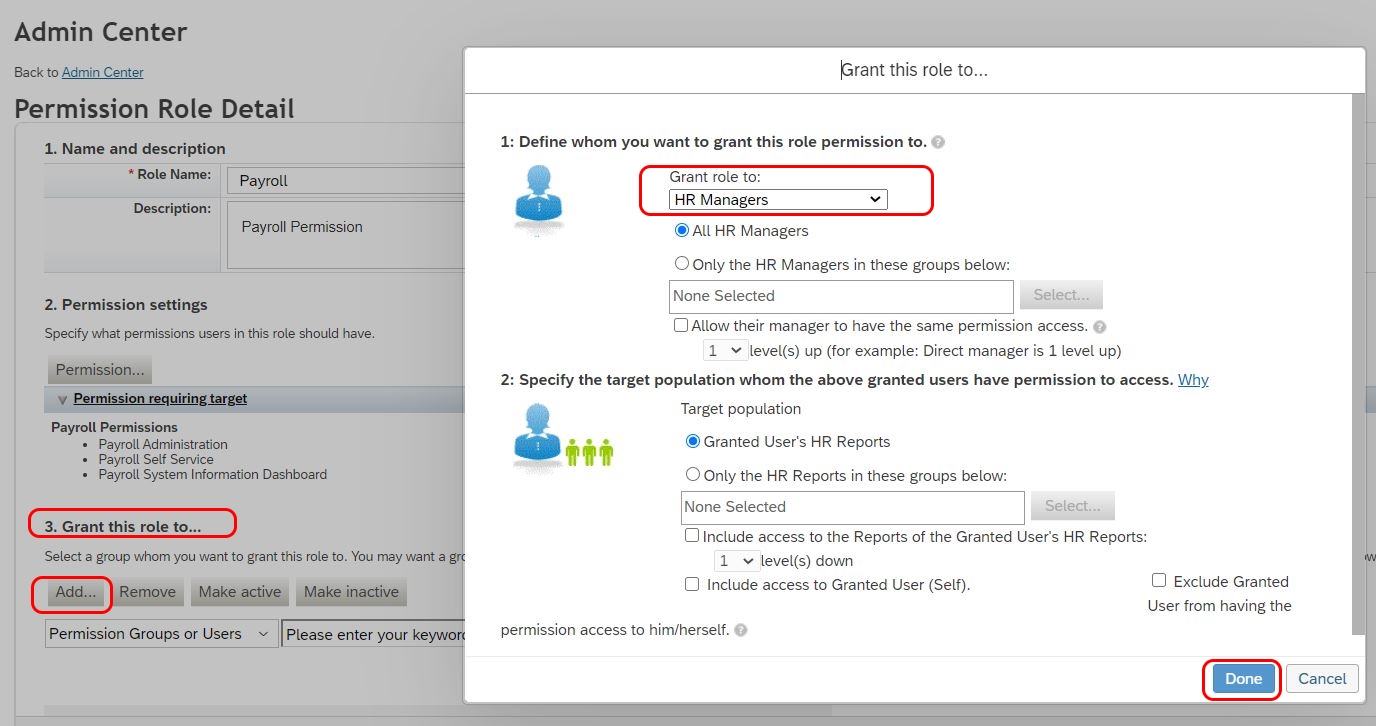This screenshot has width=1376, height=726.
Task: Click the Description field with Payroll Permission
Action: click(345, 236)
